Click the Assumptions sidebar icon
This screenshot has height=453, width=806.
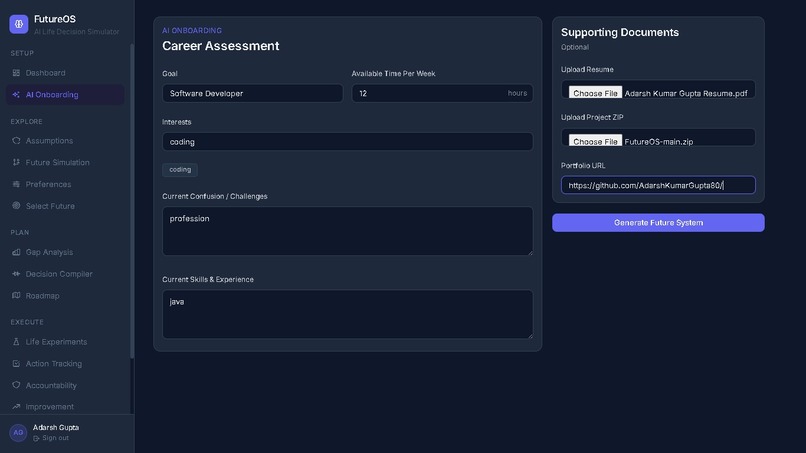click(16, 140)
